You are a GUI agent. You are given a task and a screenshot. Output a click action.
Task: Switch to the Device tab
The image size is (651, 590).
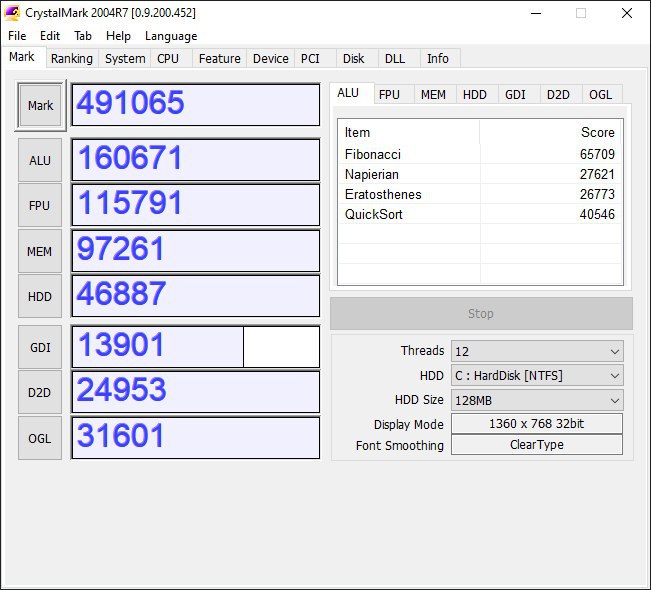coord(271,59)
